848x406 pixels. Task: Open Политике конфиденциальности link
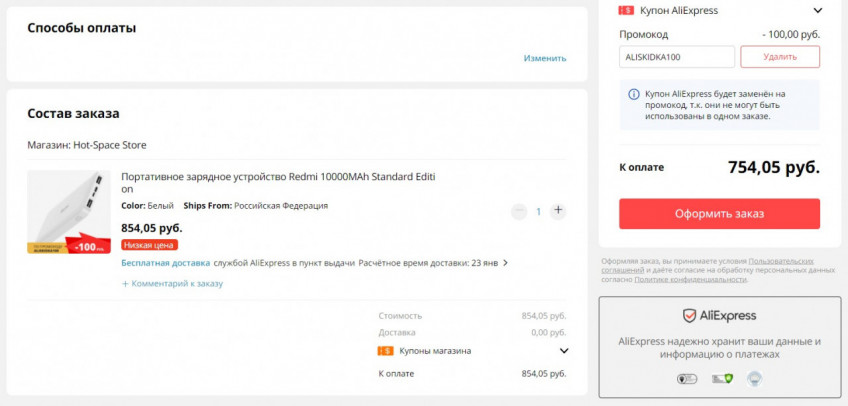click(690, 279)
